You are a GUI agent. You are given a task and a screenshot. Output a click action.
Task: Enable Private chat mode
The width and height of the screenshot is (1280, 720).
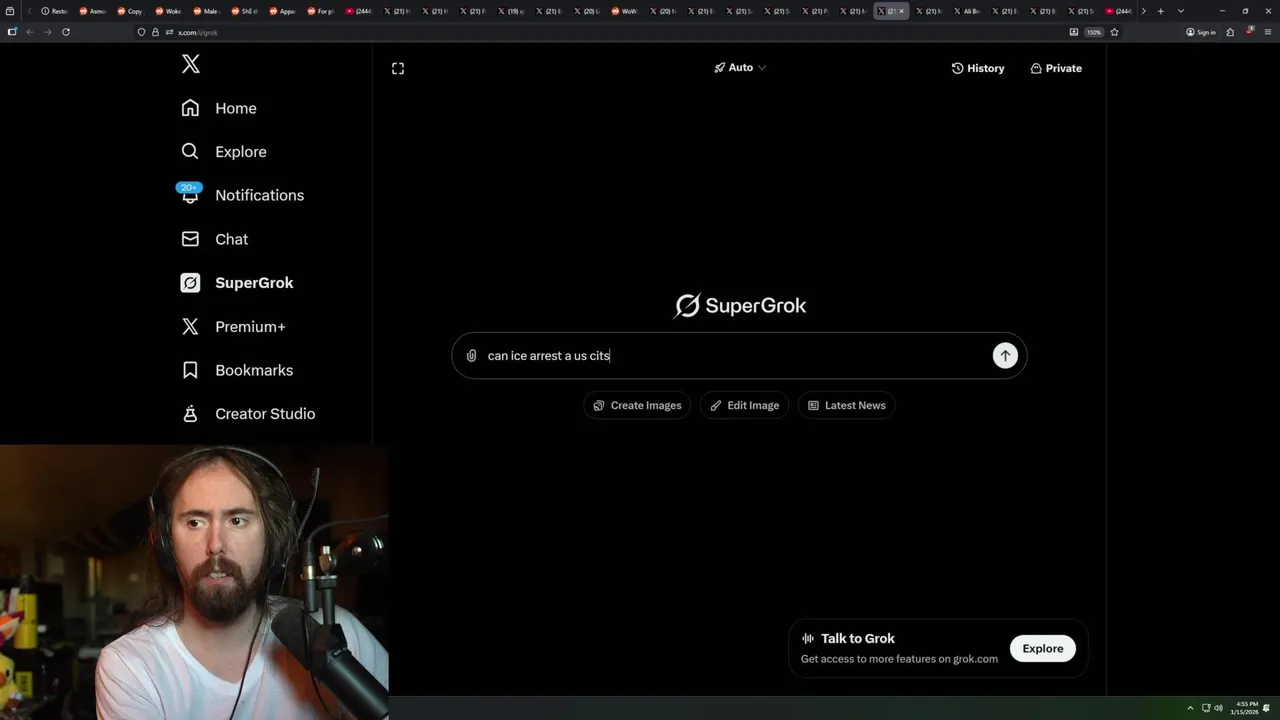[x=1056, y=68]
